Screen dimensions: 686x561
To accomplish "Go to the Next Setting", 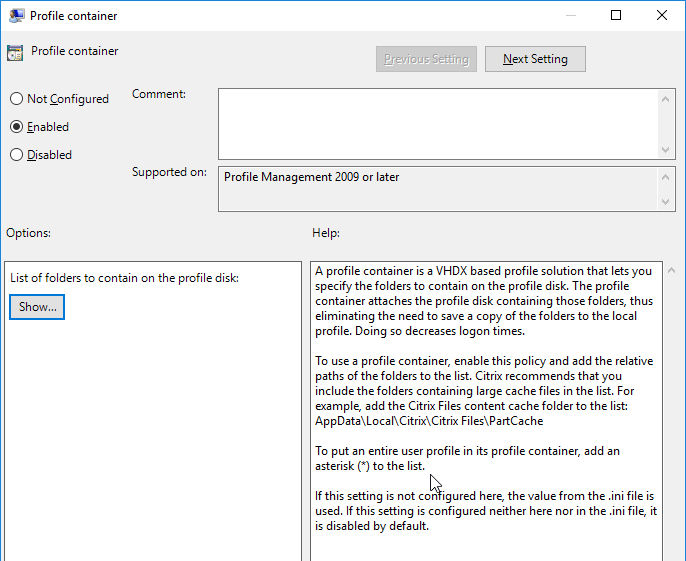I will (535, 59).
